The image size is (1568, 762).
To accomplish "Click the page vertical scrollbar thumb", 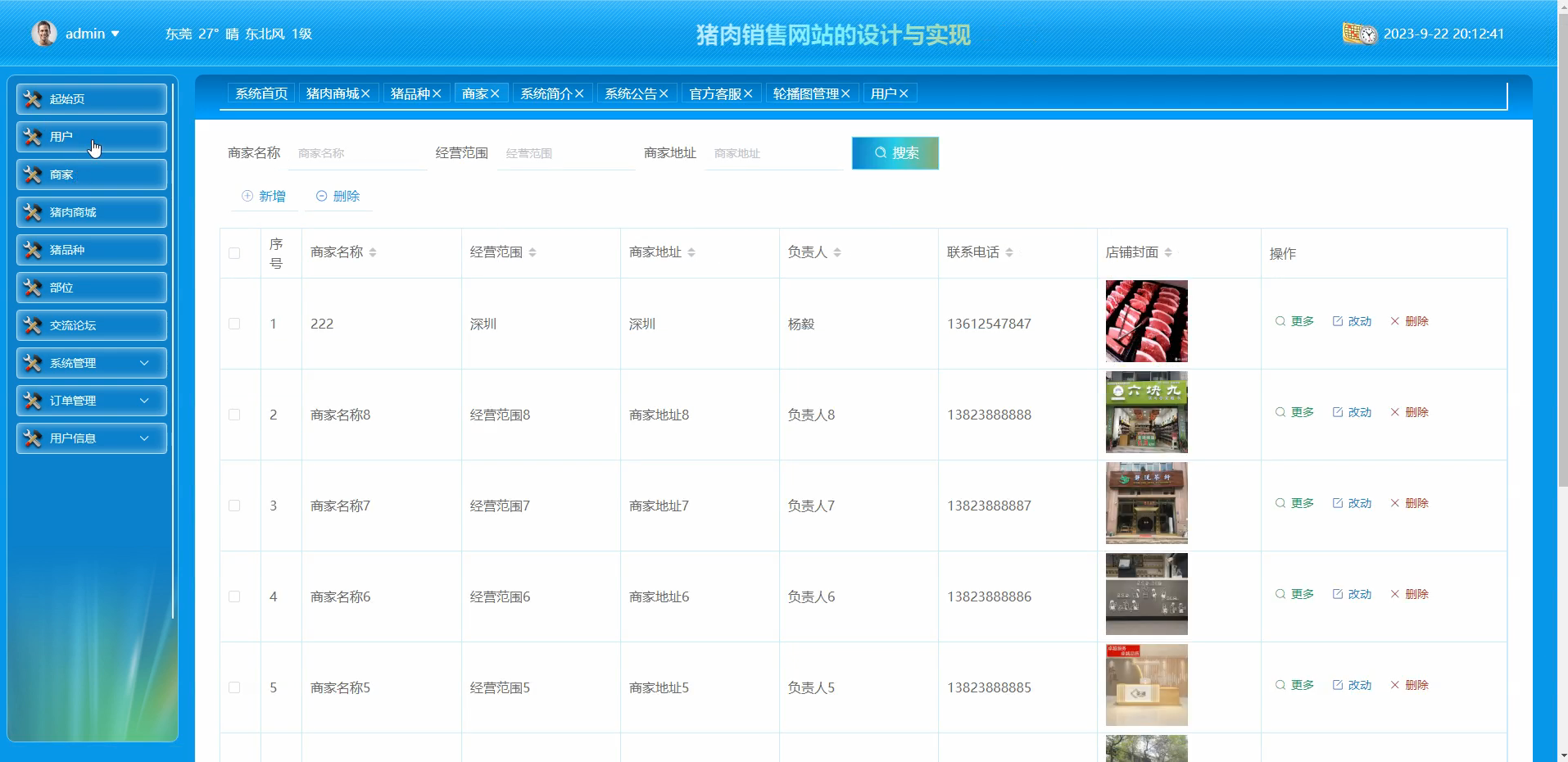I will 1562,250.
